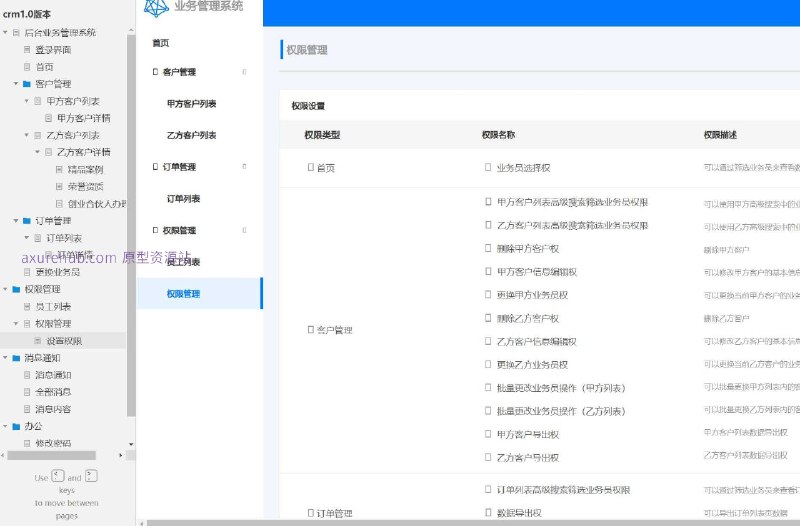Click scrollbar down arrow in tree panel
The image size is (800, 526).
pos(131,444)
